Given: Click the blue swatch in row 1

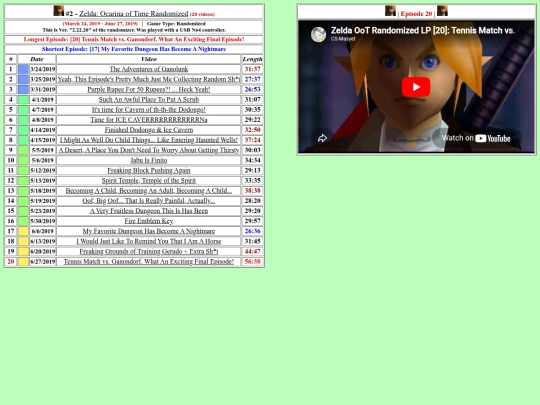Looking at the screenshot, I should coord(23,69).
